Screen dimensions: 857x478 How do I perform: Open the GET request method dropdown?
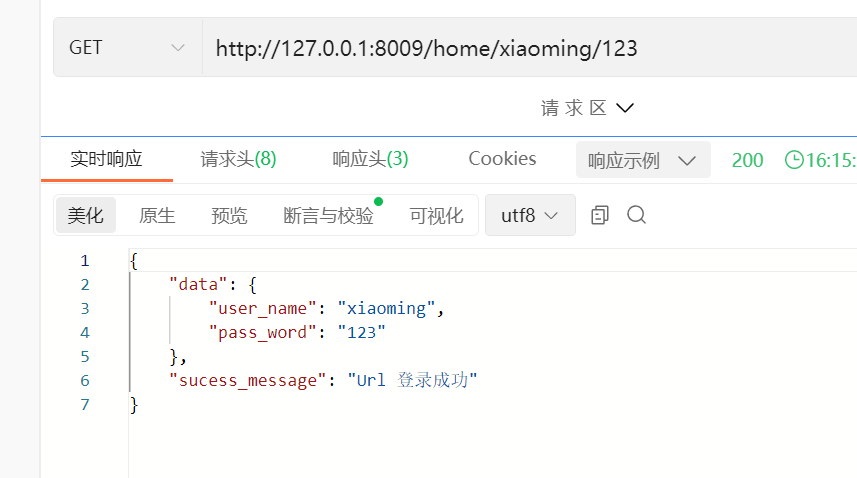[127, 48]
